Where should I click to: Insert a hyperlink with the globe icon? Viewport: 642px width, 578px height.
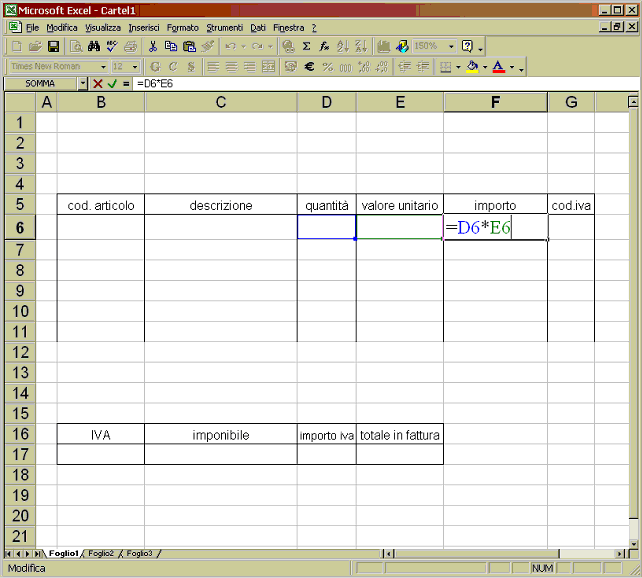click(x=288, y=46)
